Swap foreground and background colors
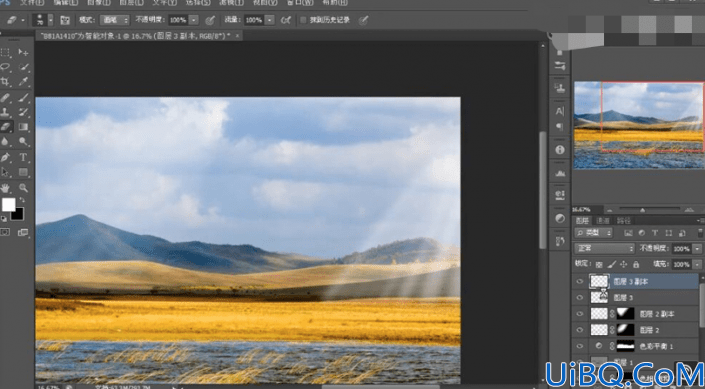This screenshot has width=705, height=389. [22, 200]
